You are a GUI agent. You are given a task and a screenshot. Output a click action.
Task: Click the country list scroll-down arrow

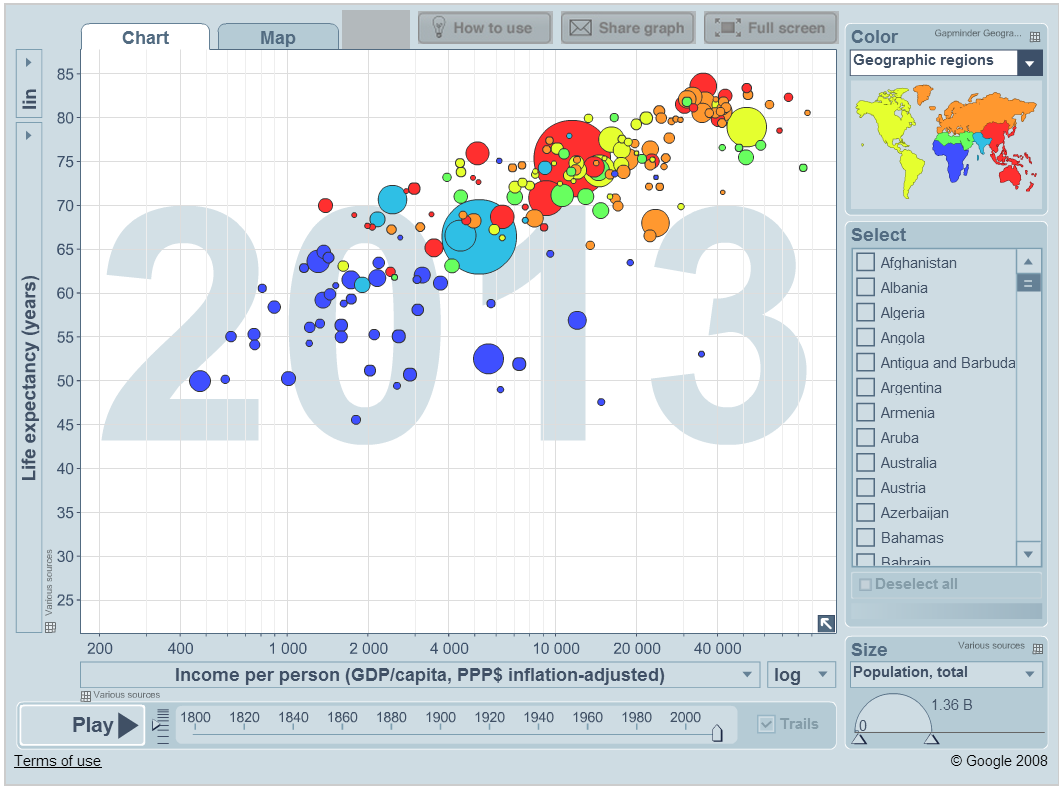pos(1028,554)
